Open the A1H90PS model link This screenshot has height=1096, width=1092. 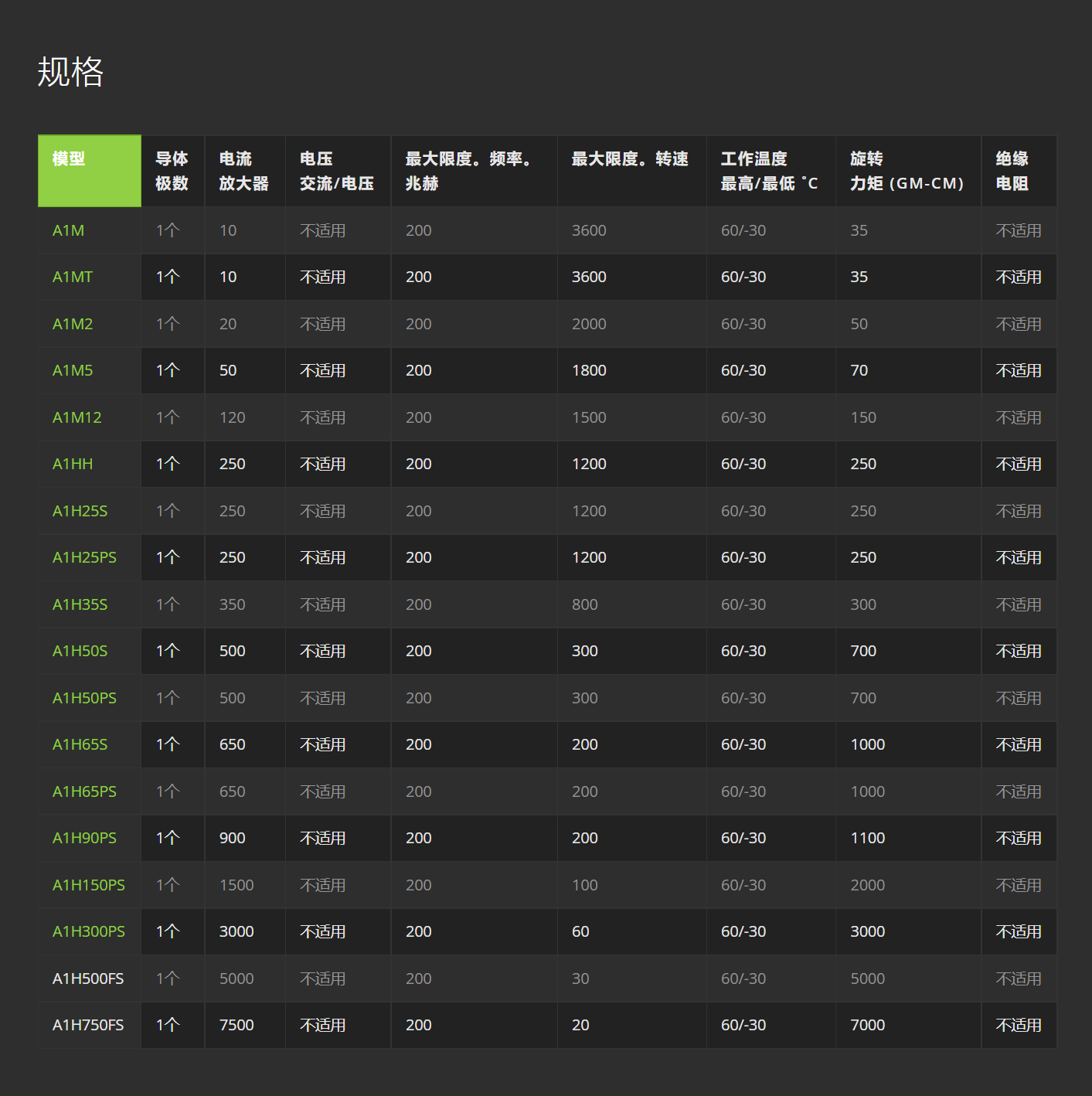coord(84,838)
